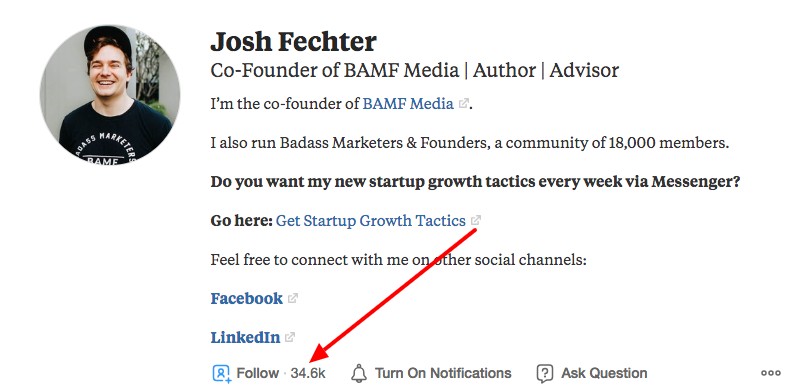The height and width of the screenshot is (392, 803).
Task: Open the three-dot more options menu
Action: [x=771, y=373]
